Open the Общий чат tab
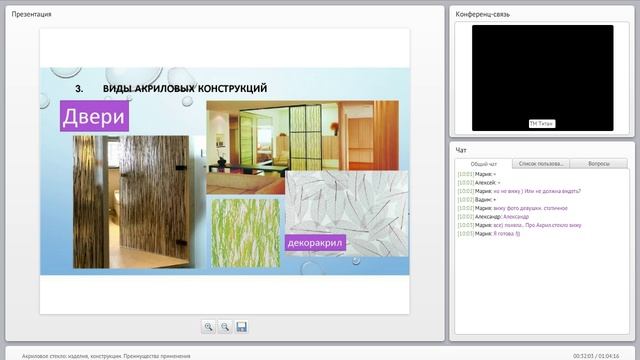Viewport: 640px width, 360px height. [484, 164]
